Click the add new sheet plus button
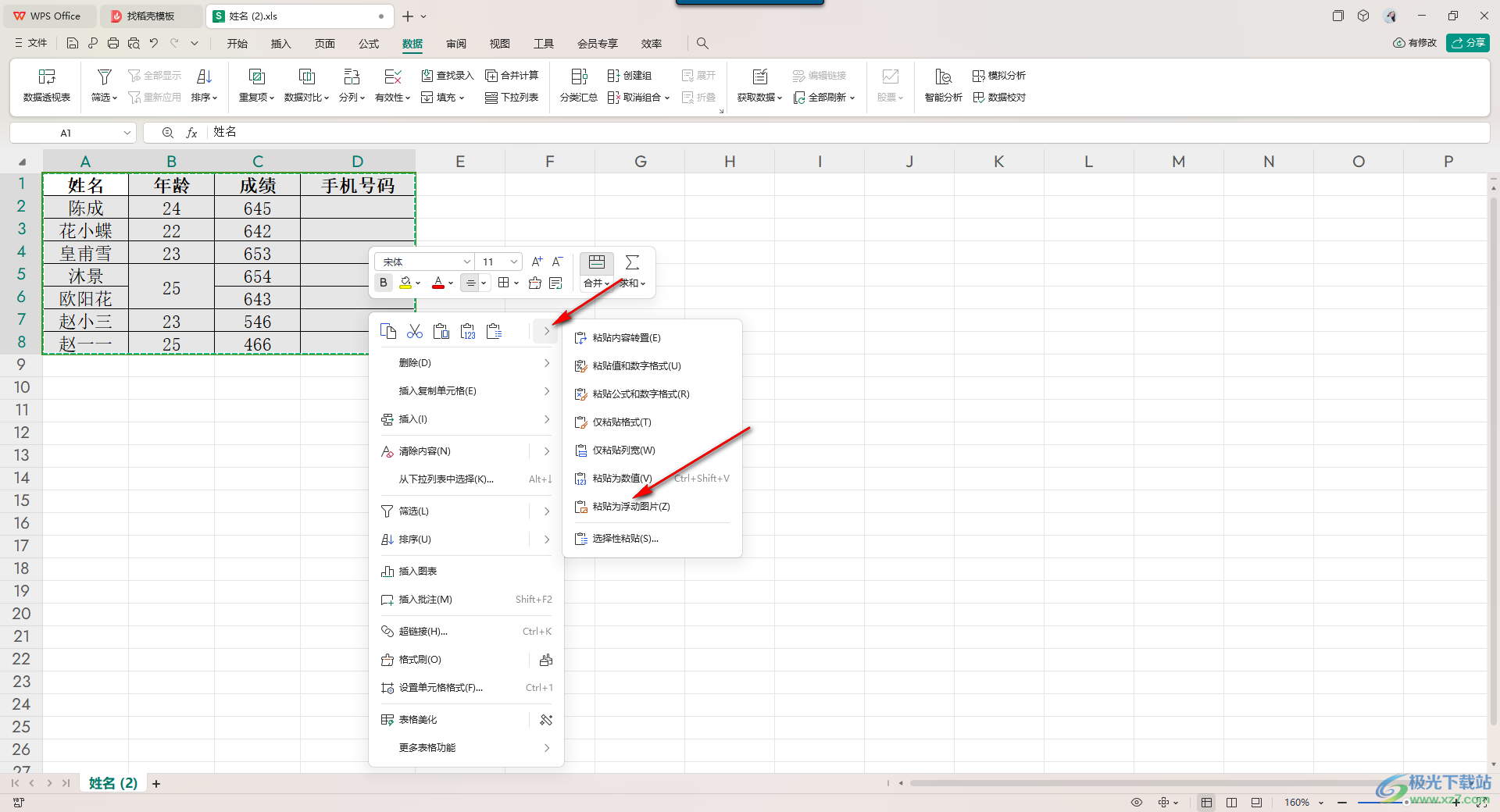 [x=156, y=784]
